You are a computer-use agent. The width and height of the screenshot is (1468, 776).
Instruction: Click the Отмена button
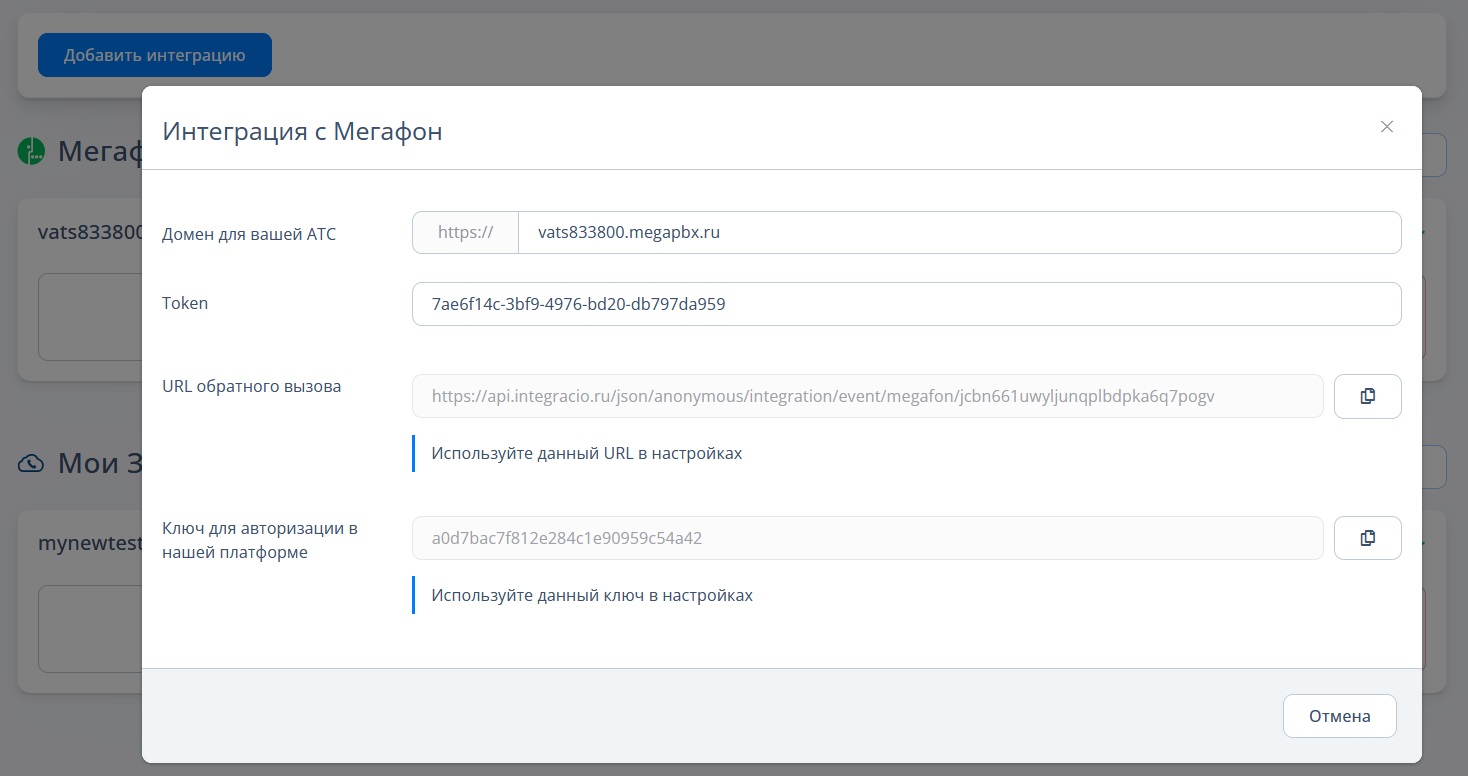[1339, 716]
